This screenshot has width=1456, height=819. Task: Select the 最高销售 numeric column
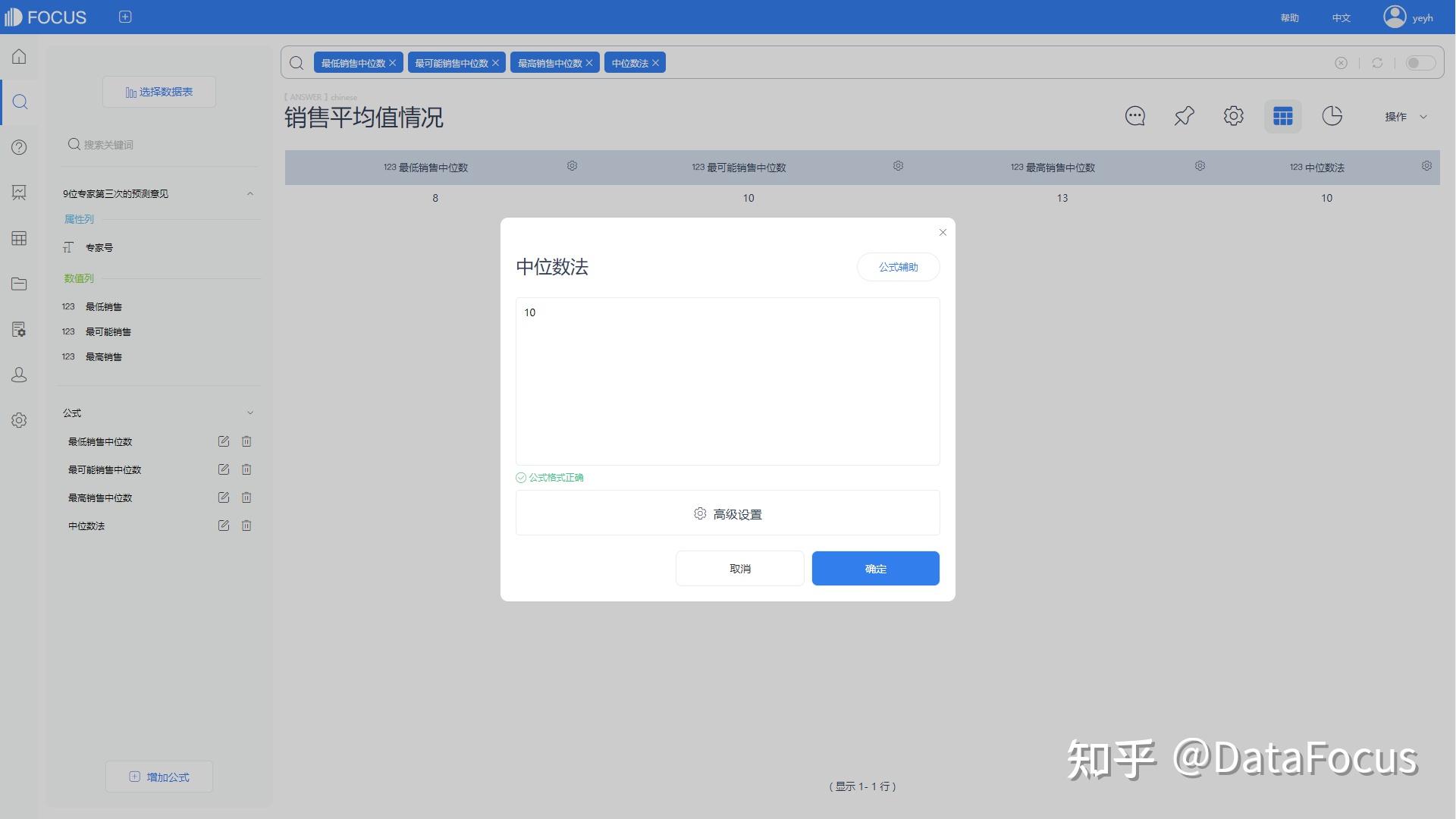tap(103, 357)
